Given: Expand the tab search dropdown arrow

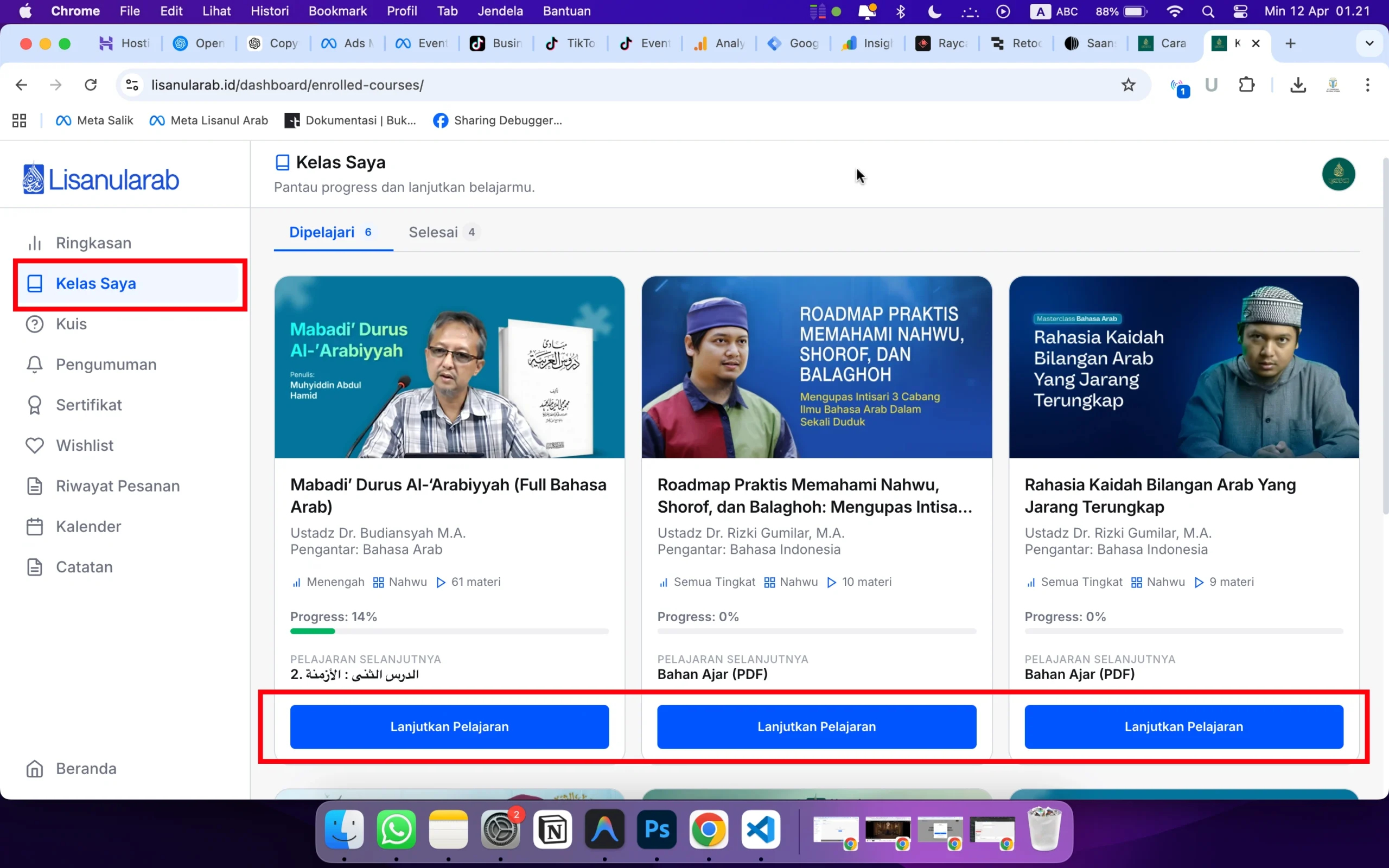Looking at the screenshot, I should pyautogui.click(x=1369, y=43).
